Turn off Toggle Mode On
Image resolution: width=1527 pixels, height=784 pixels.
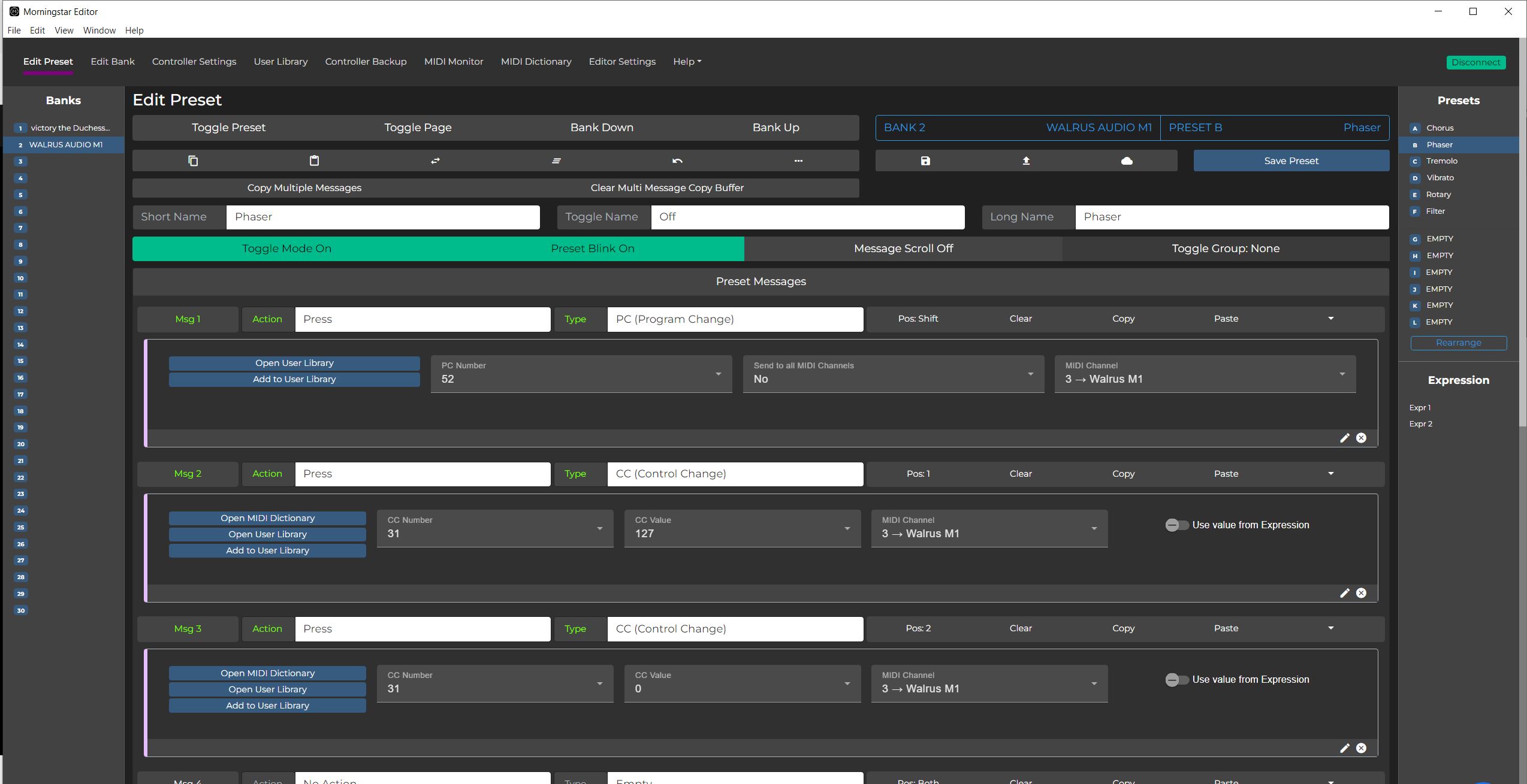tap(286, 249)
